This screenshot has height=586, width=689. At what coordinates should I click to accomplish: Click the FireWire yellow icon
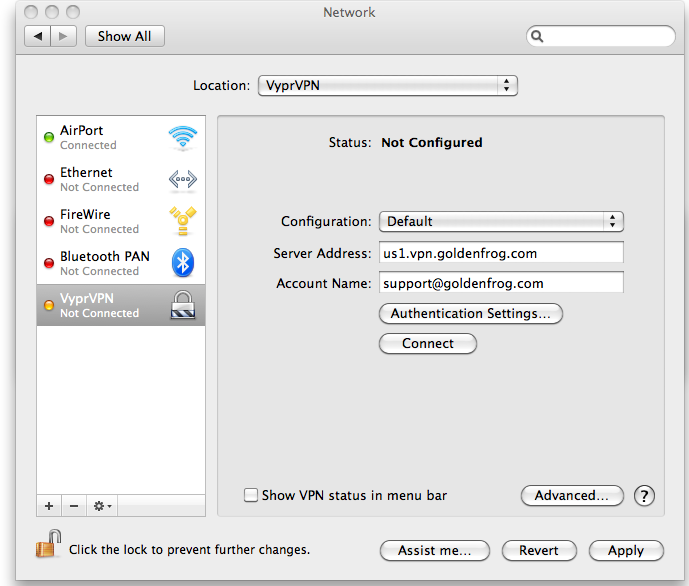pyautogui.click(x=183, y=221)
